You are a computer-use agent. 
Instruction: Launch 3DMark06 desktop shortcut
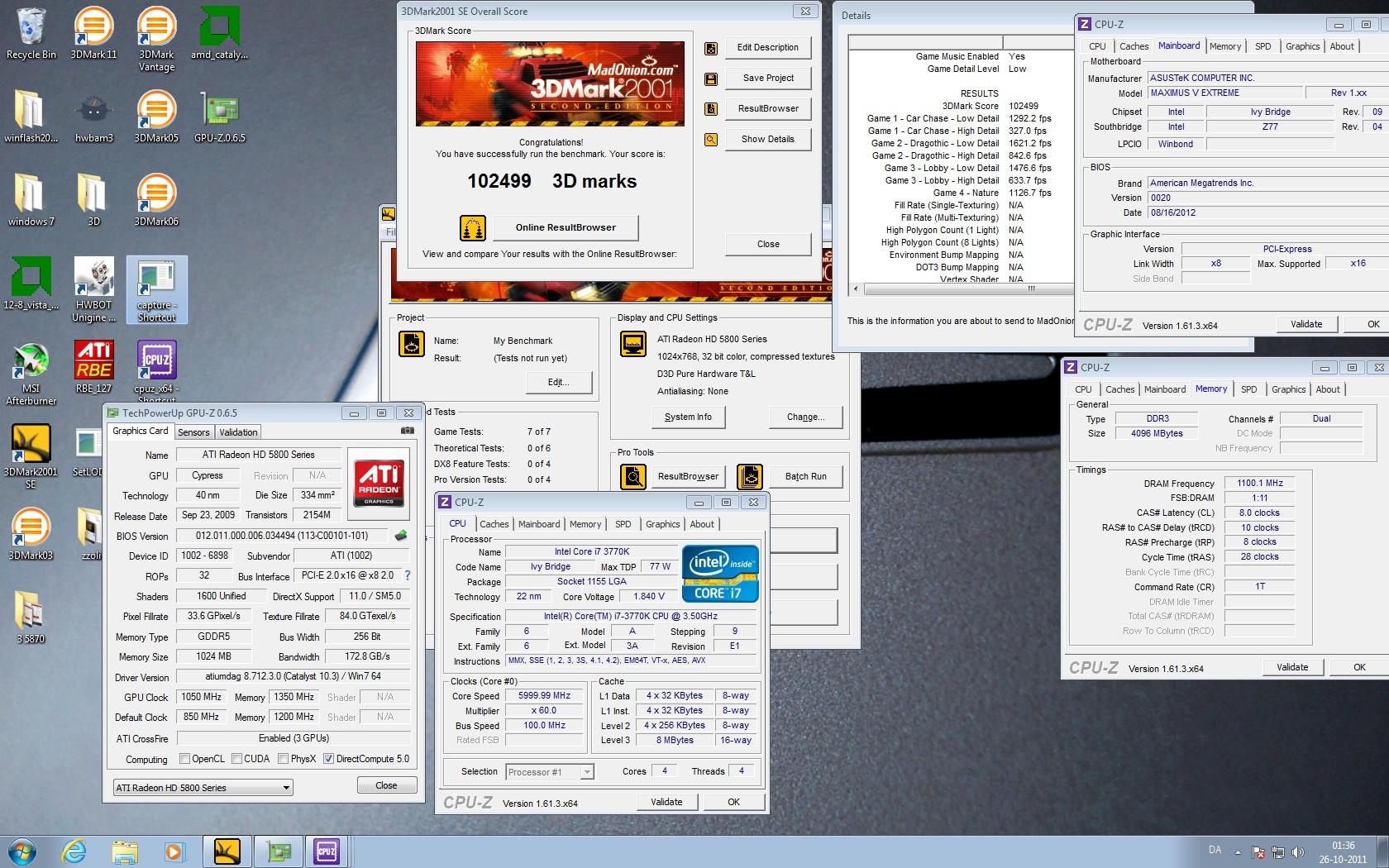[x=156, y=200]
